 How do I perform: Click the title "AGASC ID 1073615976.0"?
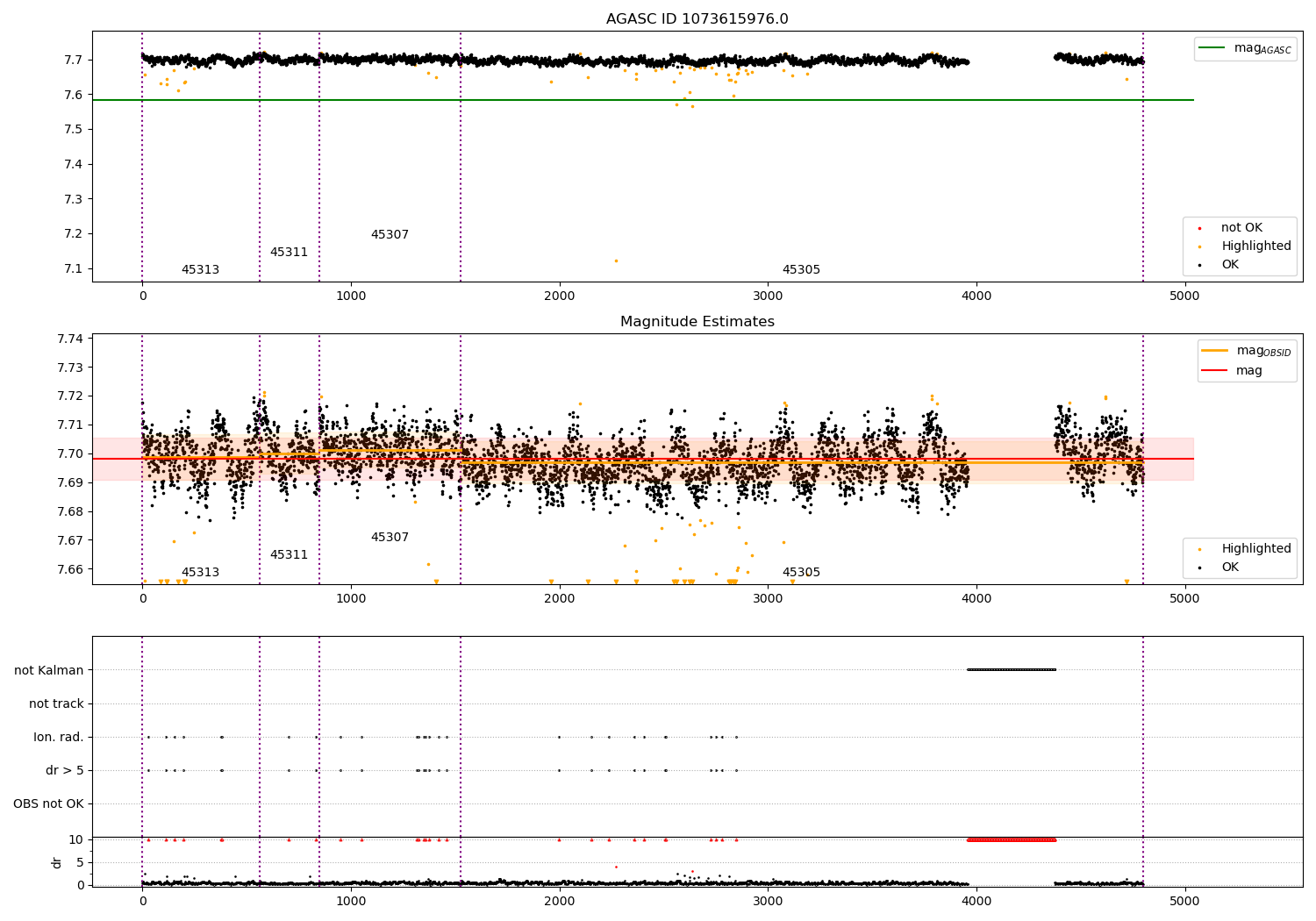[697, 19]
